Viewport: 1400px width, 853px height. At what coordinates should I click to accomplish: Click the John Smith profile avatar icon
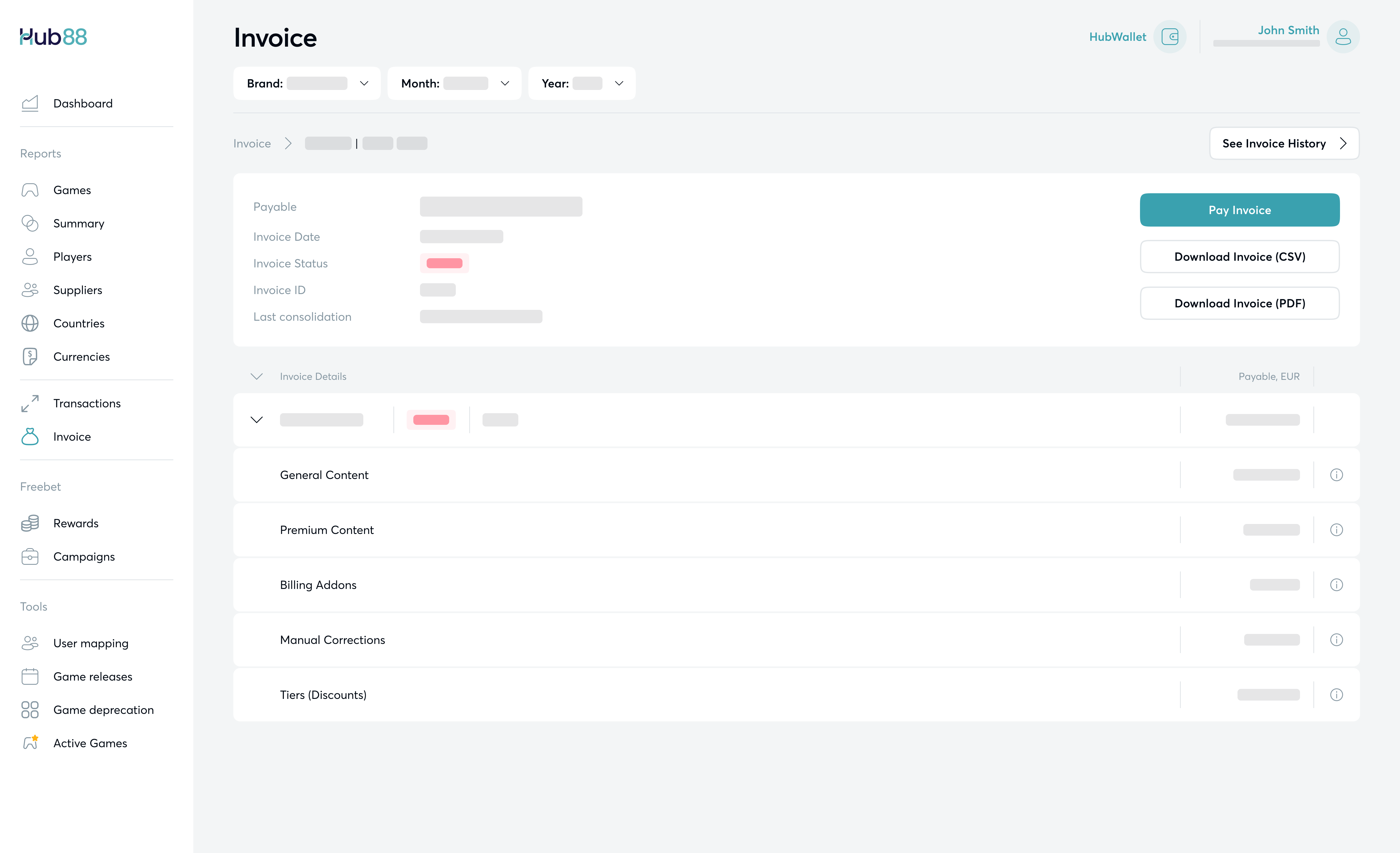pos(1342,37)
